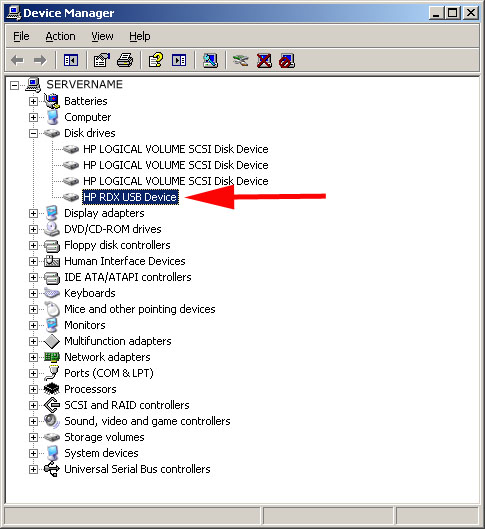Open the View menu
Image resolution: width=485 pixels, height=529 pixels.
pos(102,36)
